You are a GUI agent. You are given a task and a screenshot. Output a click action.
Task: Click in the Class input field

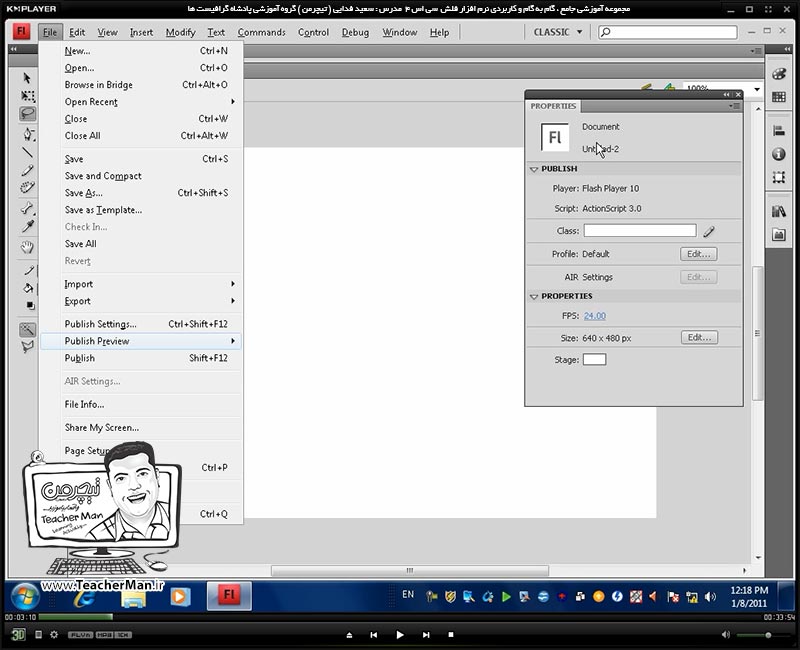(x=640, y=231)
